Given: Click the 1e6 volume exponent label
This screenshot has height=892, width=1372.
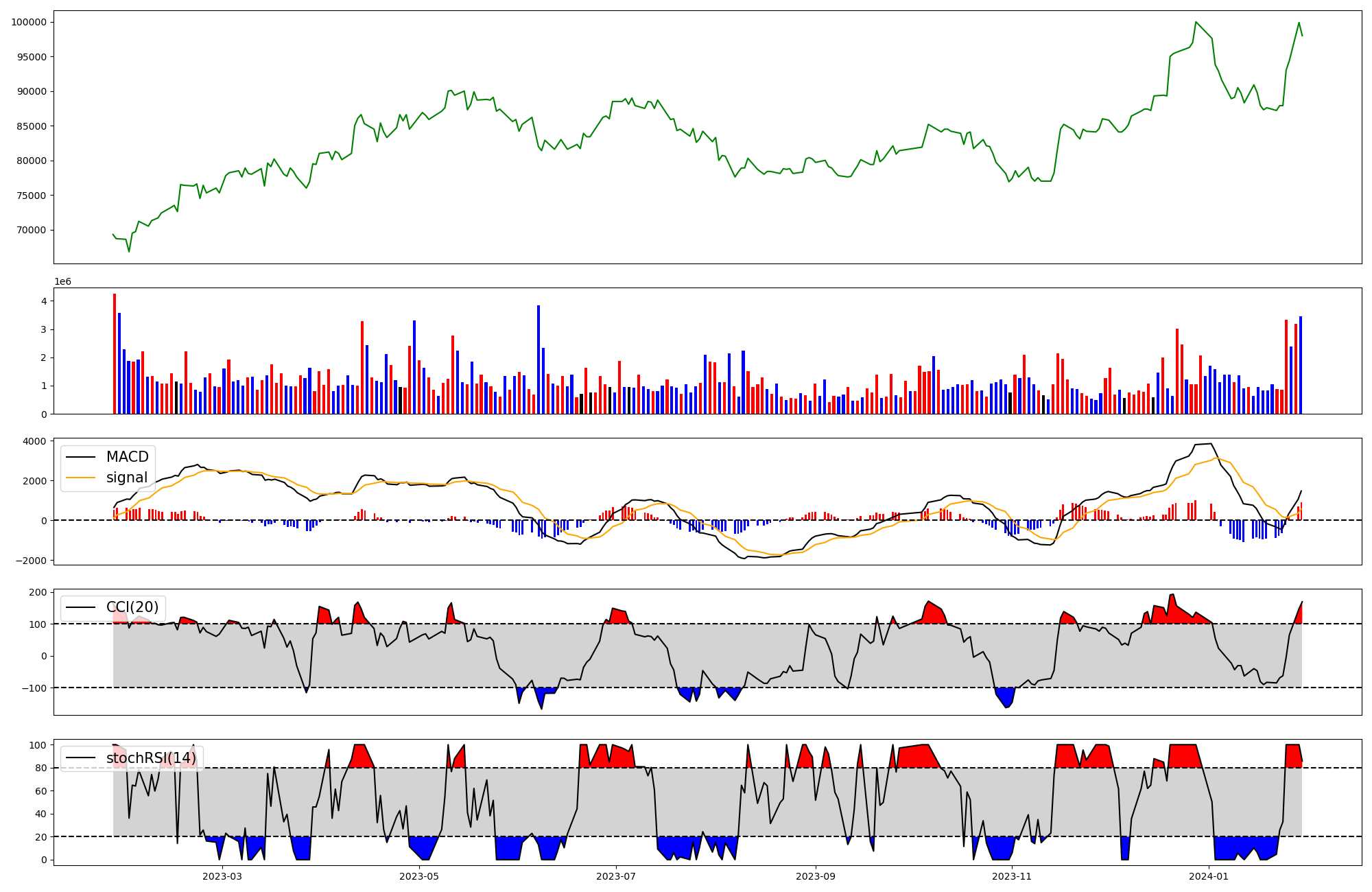Looking at the screenshot, I should (62, 282).
